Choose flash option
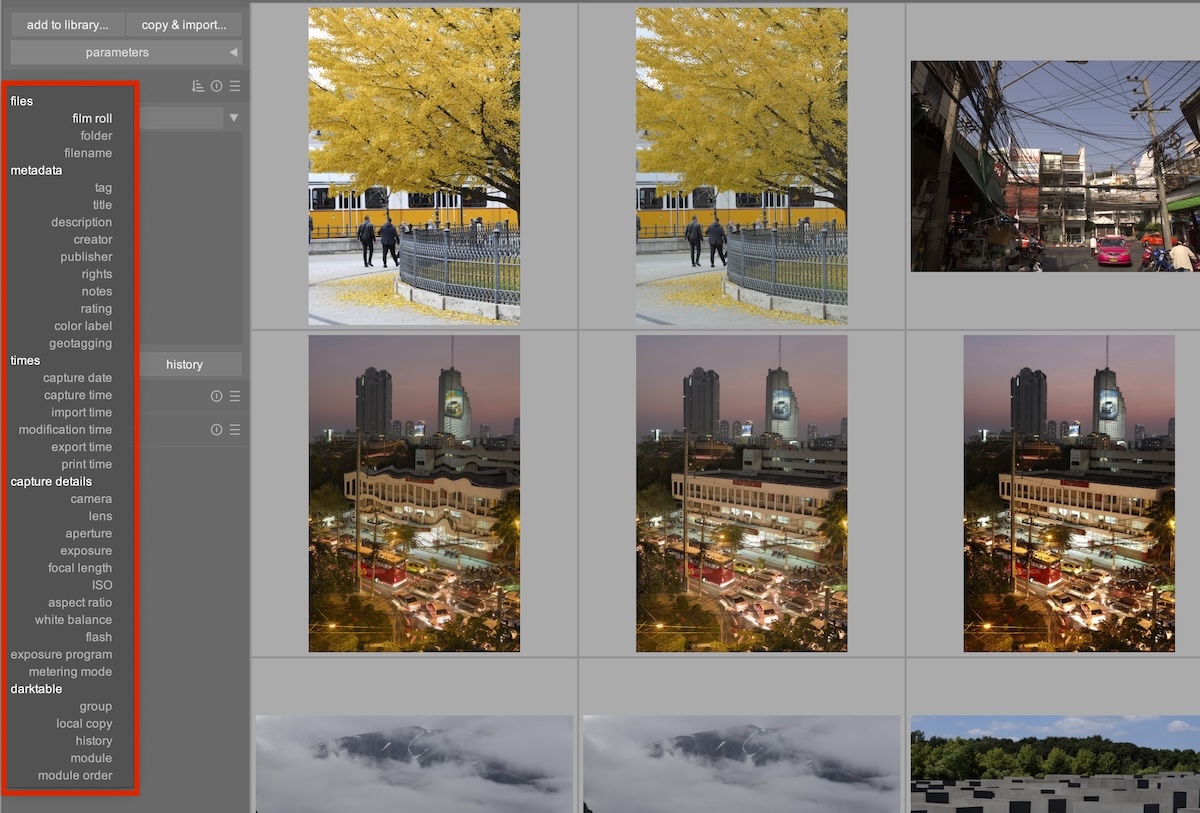This screenshot has height=813, width=1200. pyautogui.click(x=99, y=637)
